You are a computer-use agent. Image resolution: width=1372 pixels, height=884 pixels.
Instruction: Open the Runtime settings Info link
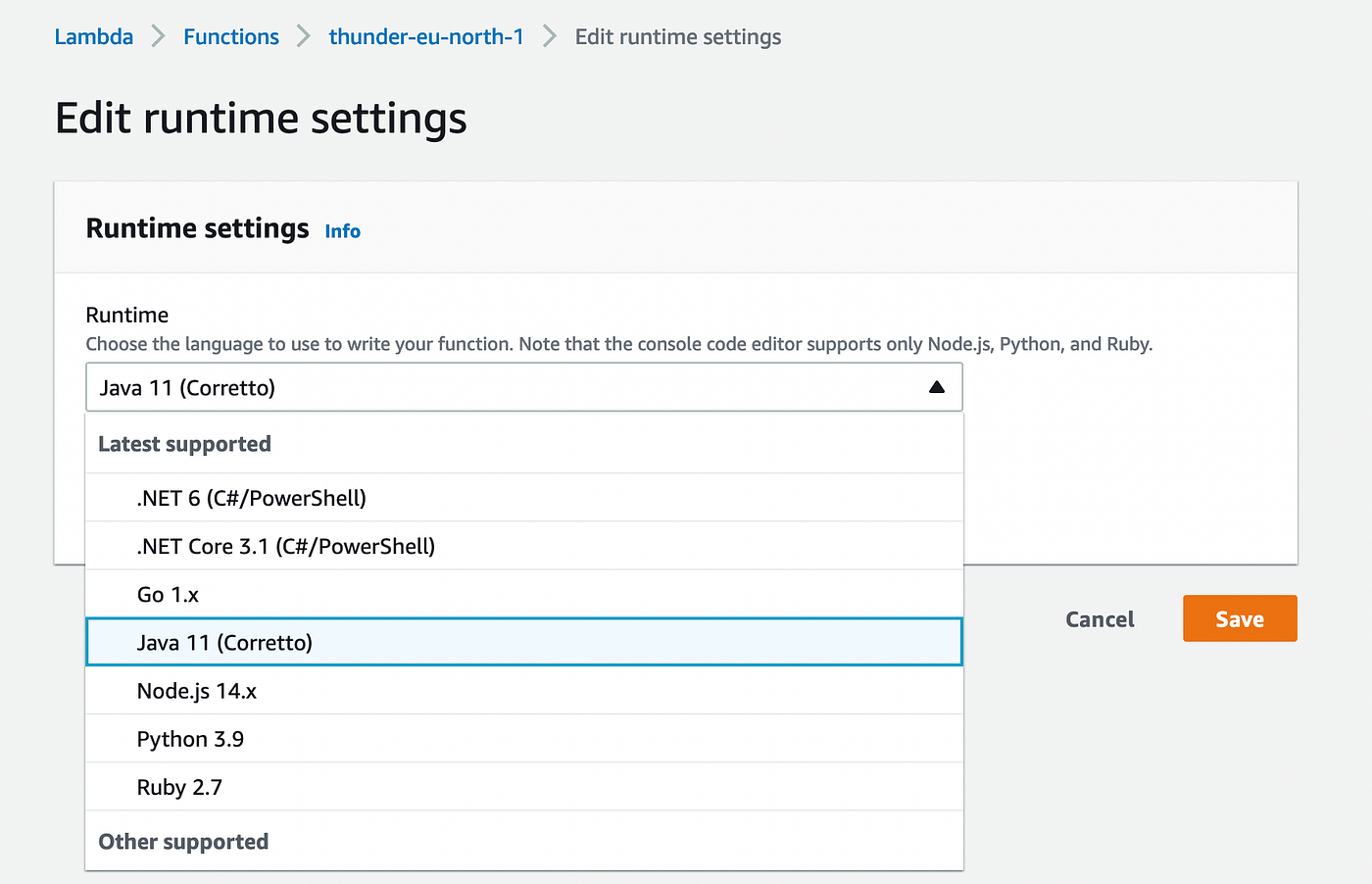[343, 231]
